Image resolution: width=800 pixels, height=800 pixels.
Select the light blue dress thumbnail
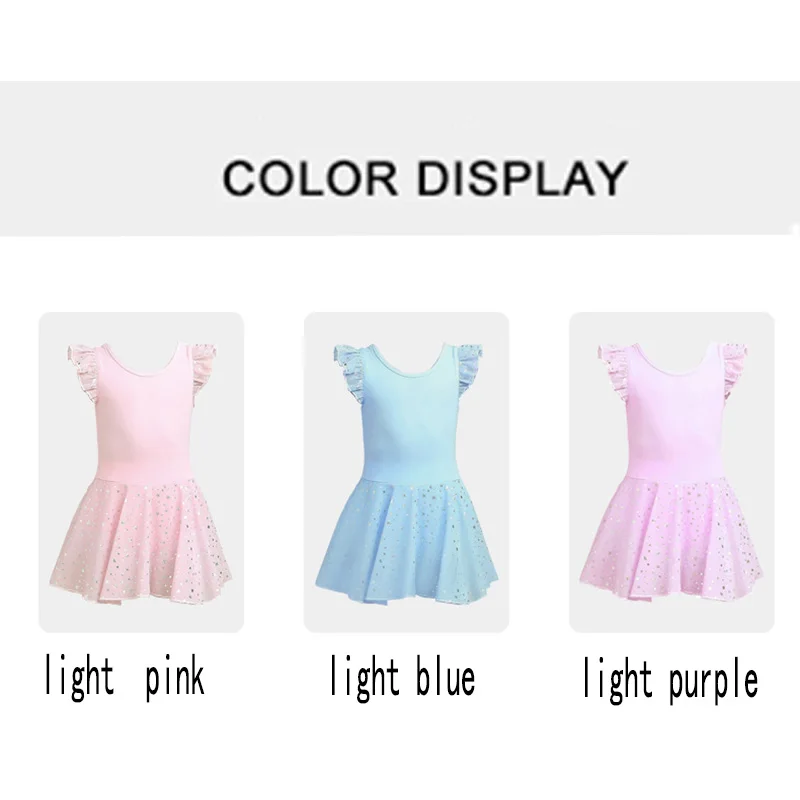click(406, 472)
